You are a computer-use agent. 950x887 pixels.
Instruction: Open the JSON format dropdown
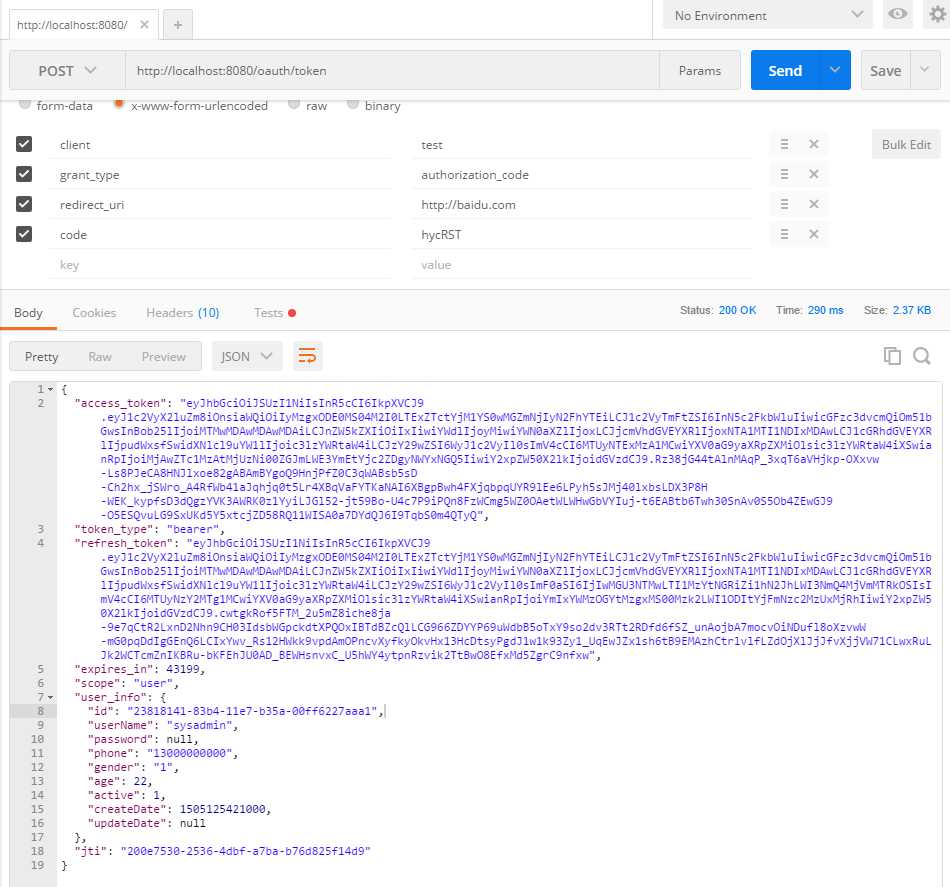coord(247,357)
